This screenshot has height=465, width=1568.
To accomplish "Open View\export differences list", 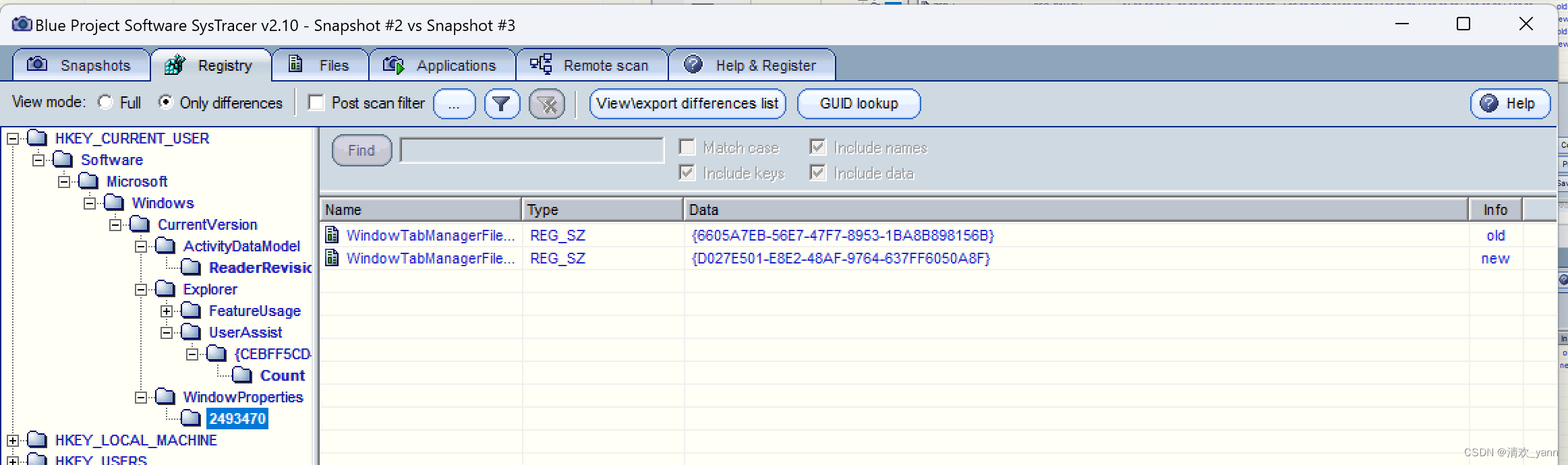I will click(x=687, y=104).
